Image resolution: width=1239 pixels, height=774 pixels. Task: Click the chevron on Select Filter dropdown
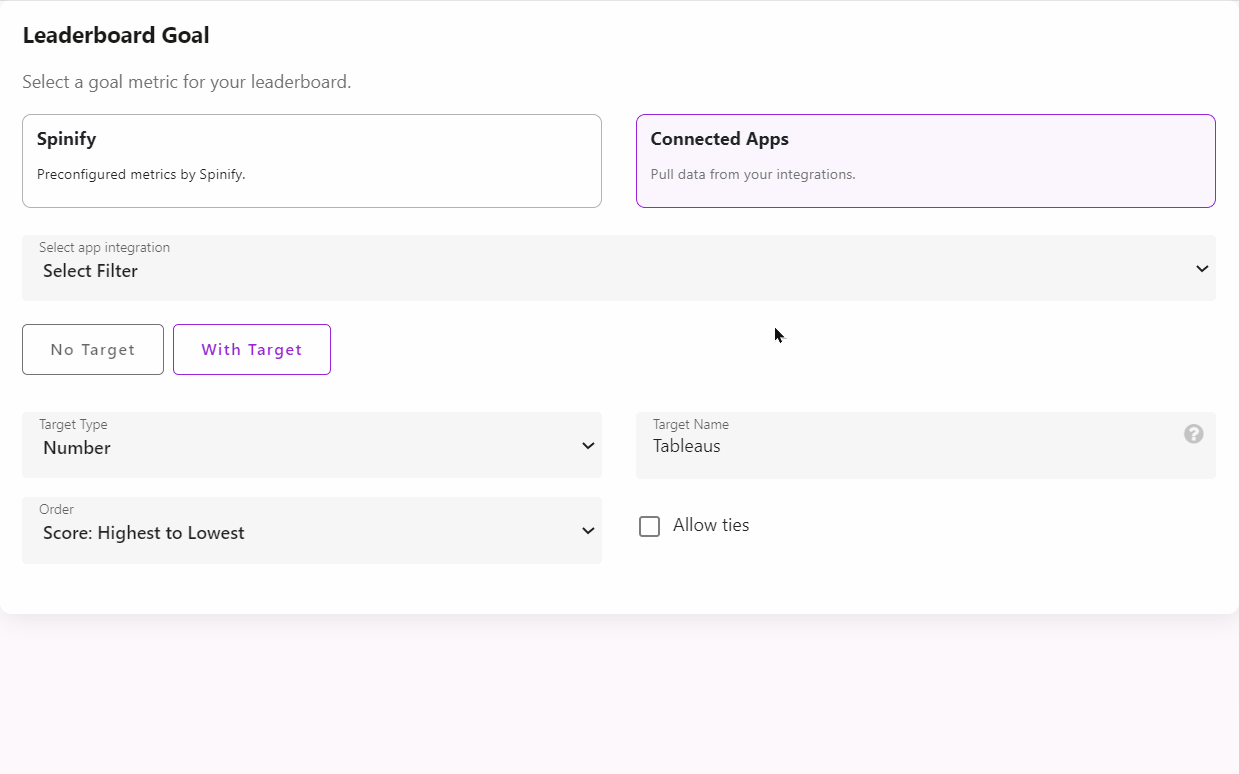pos(1201,268)
